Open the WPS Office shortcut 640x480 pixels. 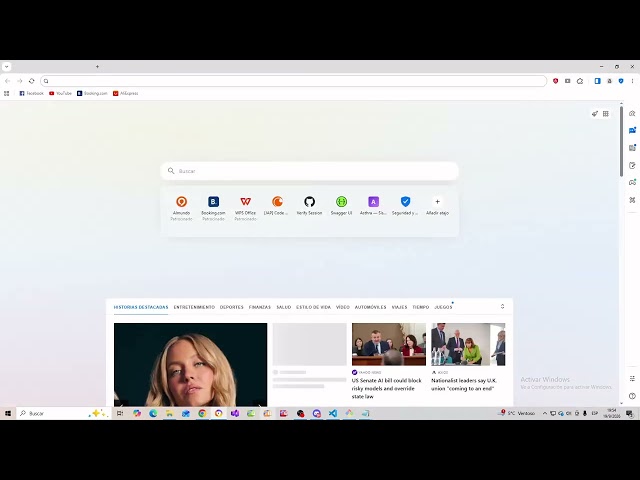pyautogui.click(x=245, y=208)
